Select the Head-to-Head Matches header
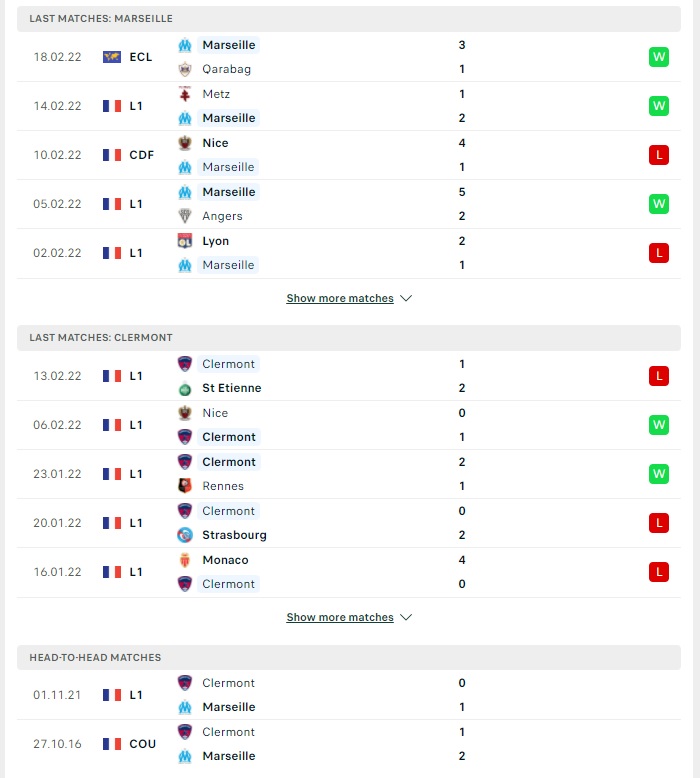This screenshot has height=778, width=700. click(349, 657)
